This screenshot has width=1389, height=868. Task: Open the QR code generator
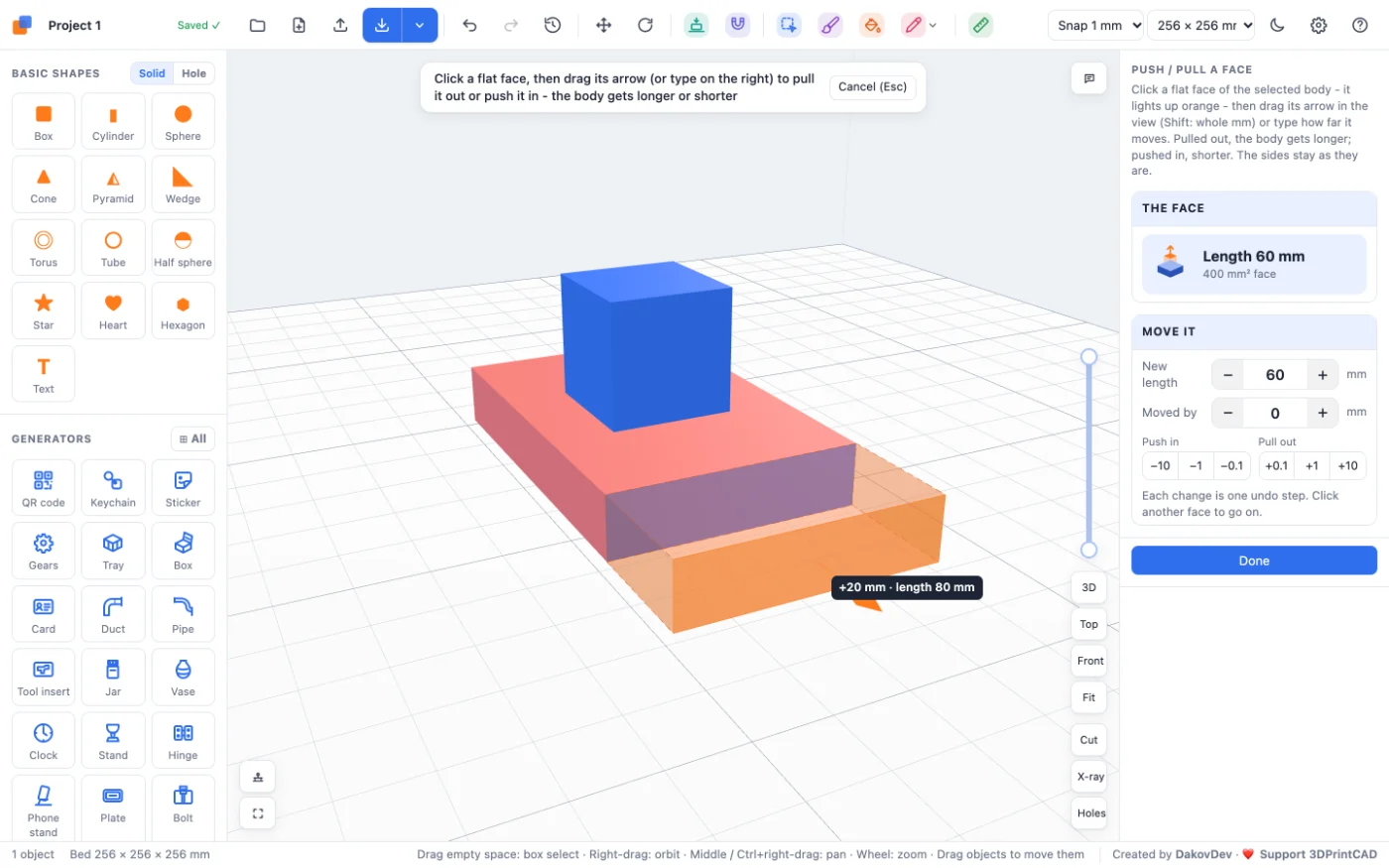tap(44, 488)
